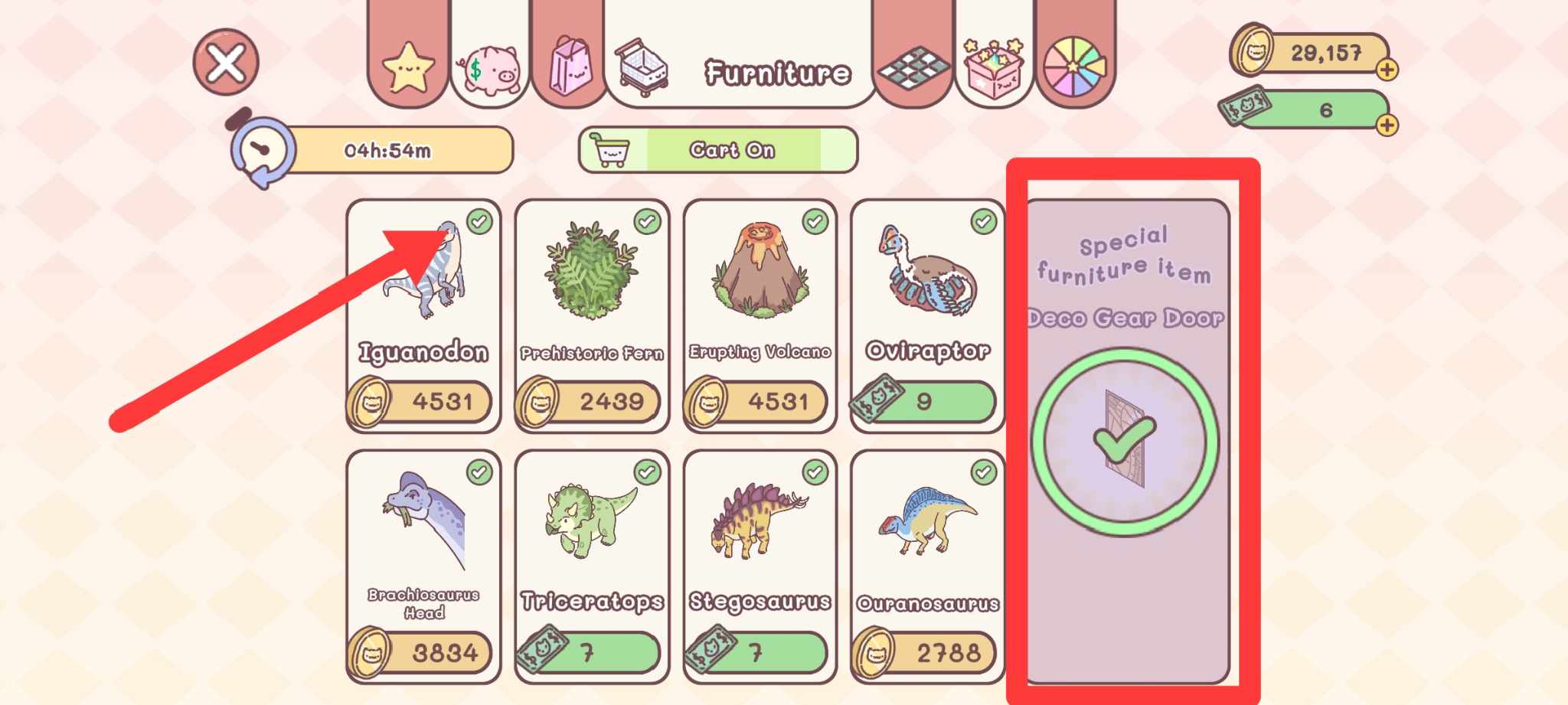The height and width of the screenshot is (705, 1568).
Task: Toggle the Iguanodon checkmark
Action: [480, 222]
